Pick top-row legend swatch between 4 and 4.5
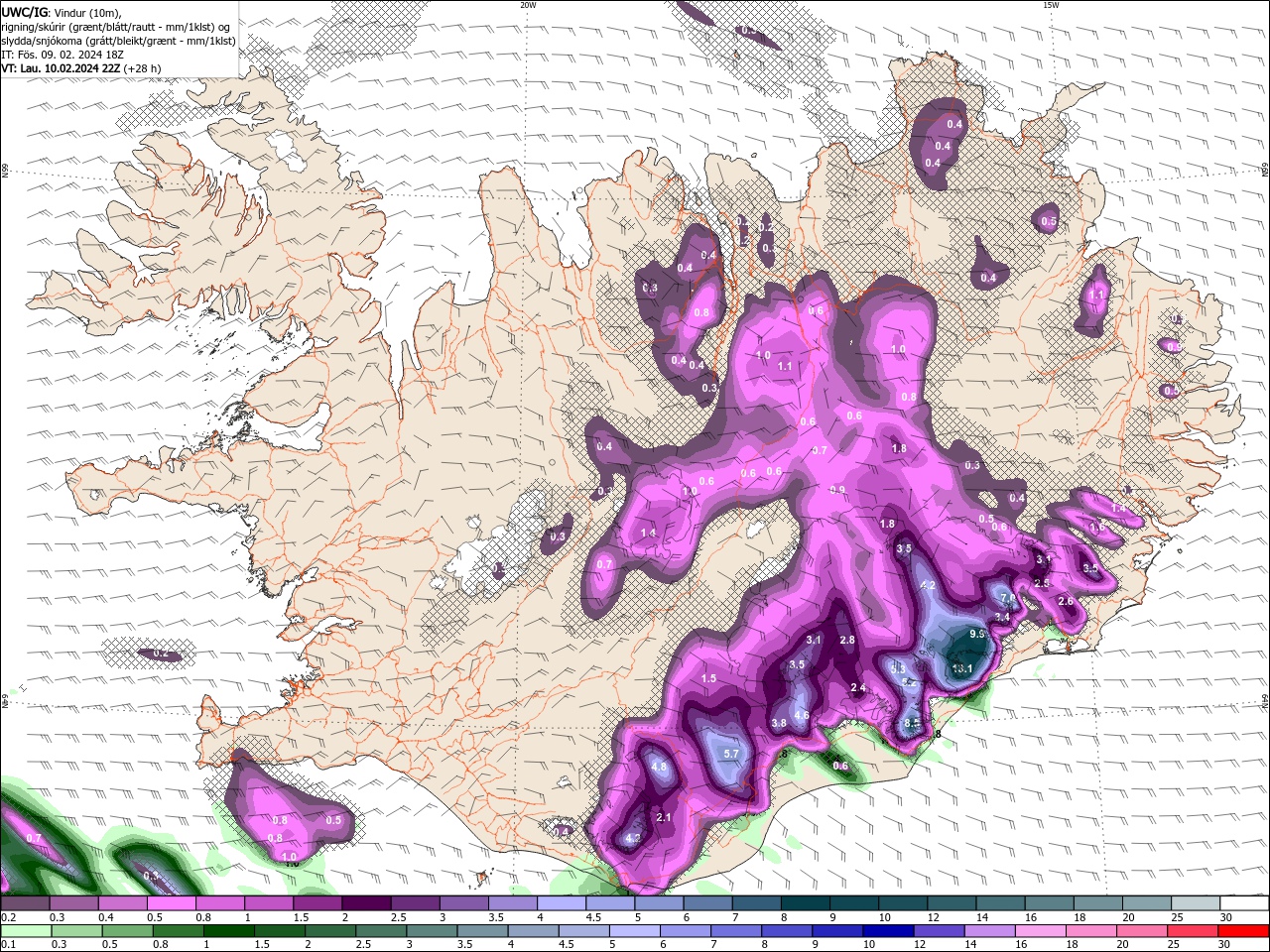 point(560,903)
